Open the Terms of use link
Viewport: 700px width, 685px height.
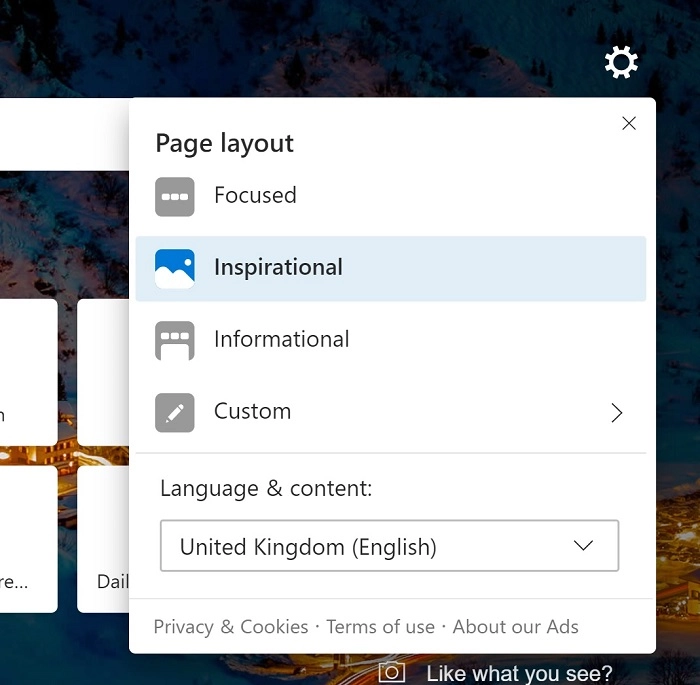click(x=380, y=627)
